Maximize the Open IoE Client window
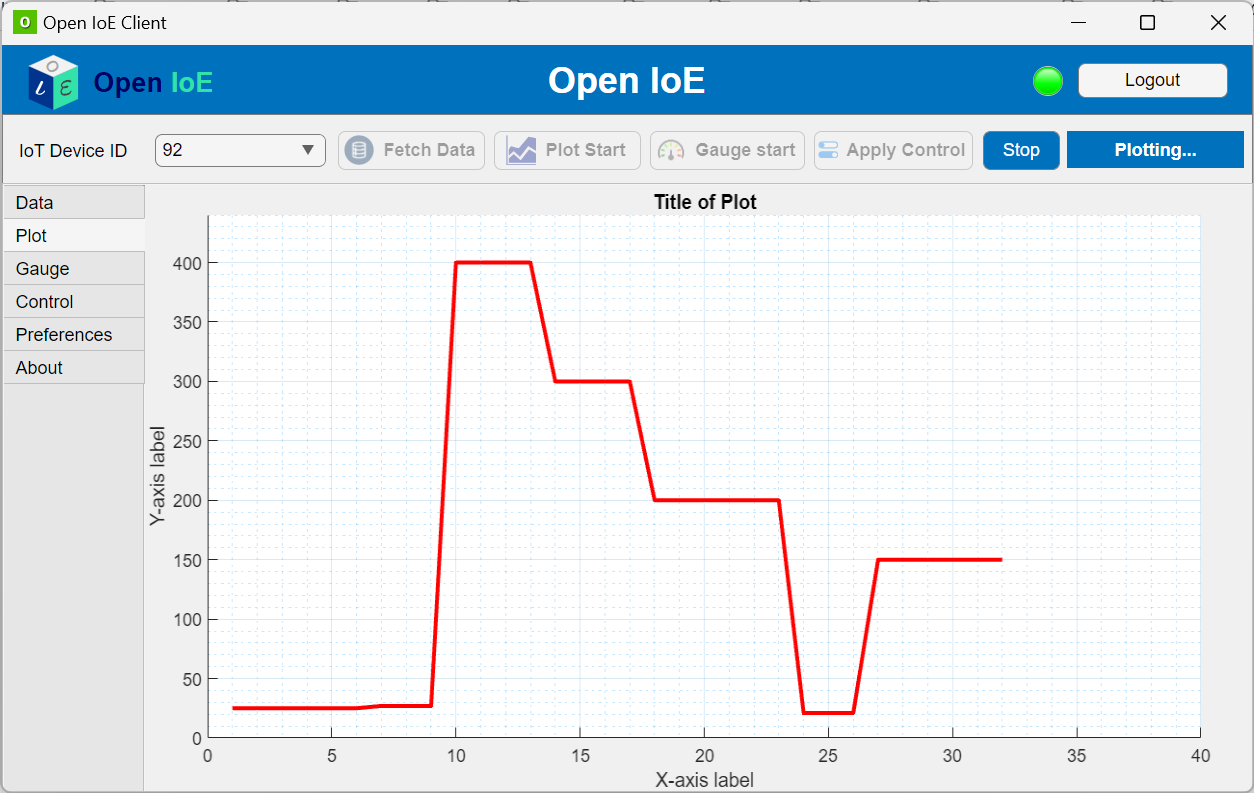 (1148, 23)
